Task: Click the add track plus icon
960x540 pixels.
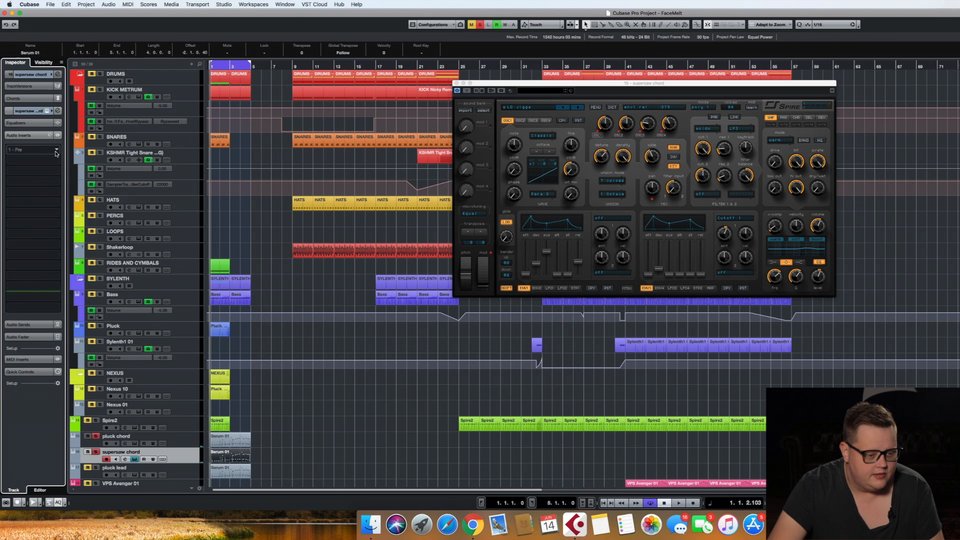Action: (x=191, y=64)
